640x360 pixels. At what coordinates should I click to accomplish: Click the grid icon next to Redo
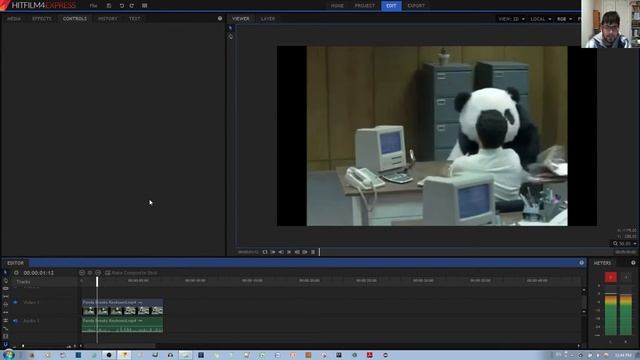(144, 6)
